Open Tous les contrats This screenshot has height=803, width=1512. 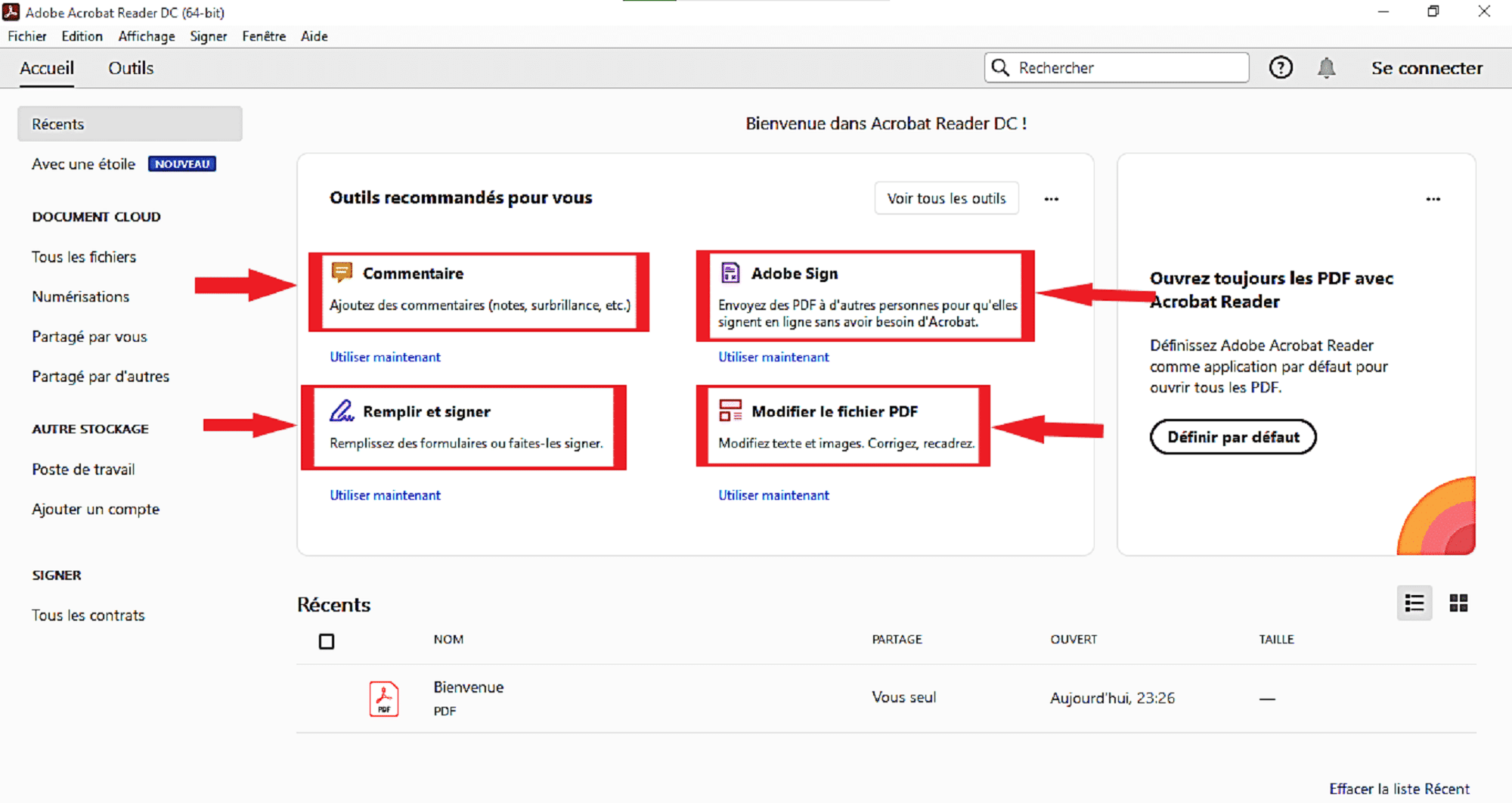click(x=88, y=615)
